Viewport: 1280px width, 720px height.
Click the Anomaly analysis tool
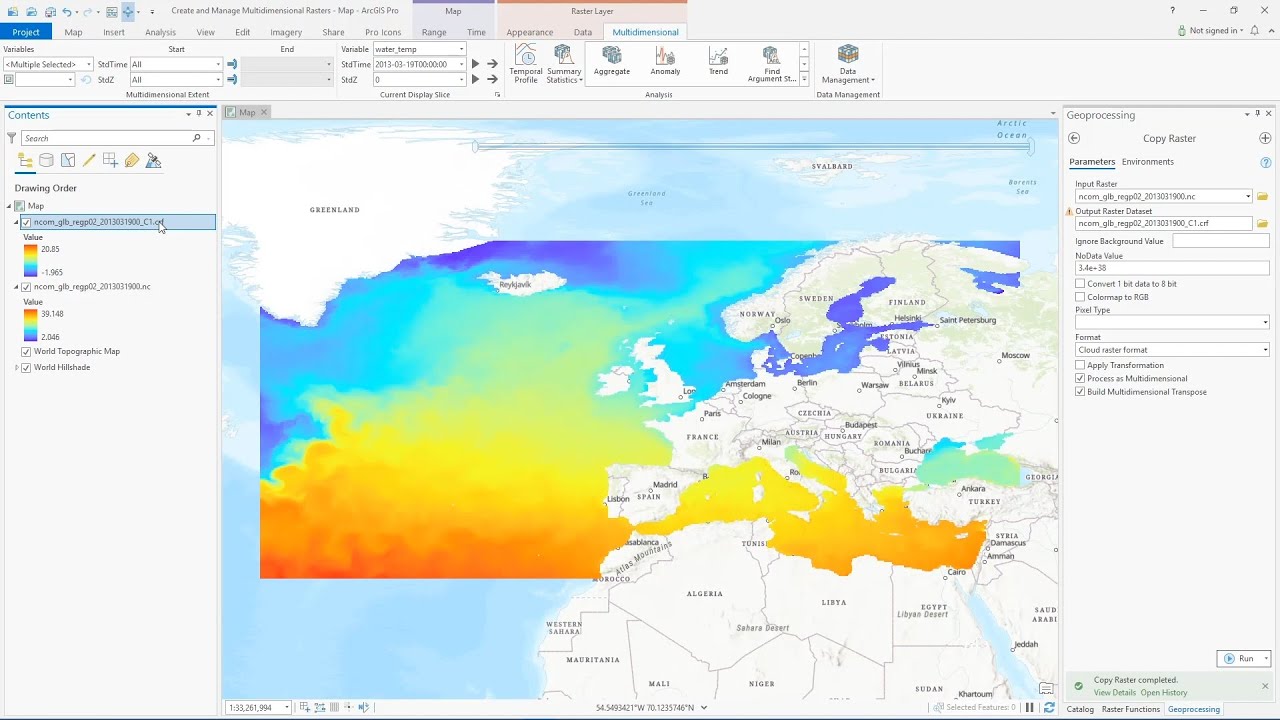coord(665,62)
